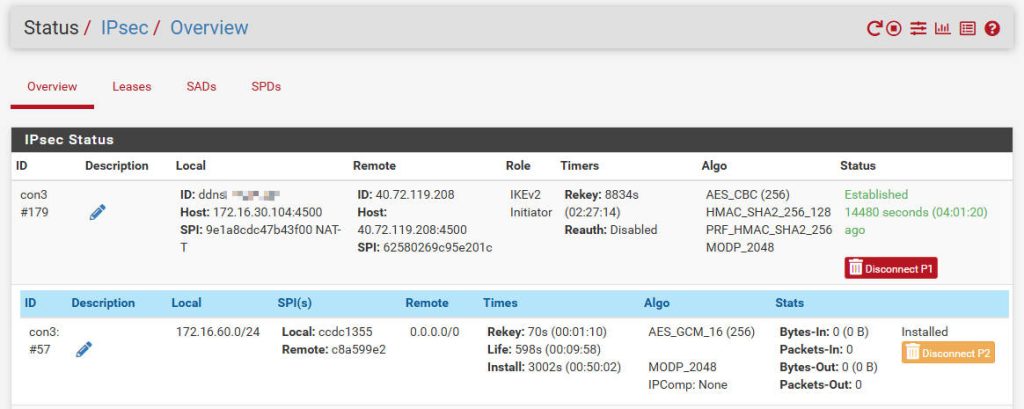Viewport: 1024px width, 409px height.
Task: Edit con3 #57 phase 2 via the pencil icon
Action: point(84,349)
